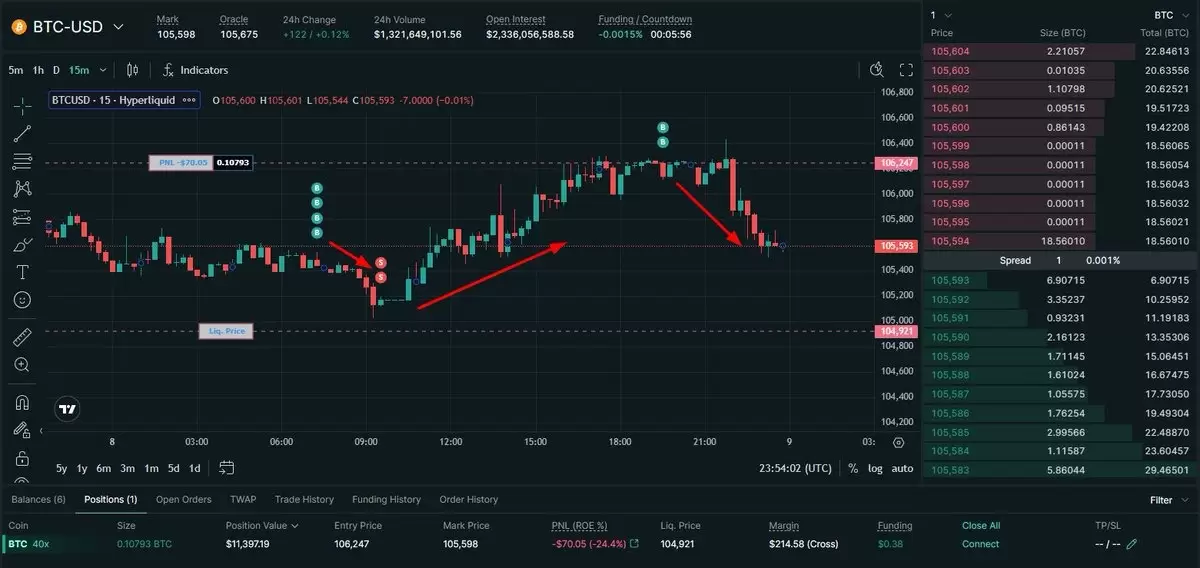
Task: Open the Indicators dialog
Action: [195, 70]
